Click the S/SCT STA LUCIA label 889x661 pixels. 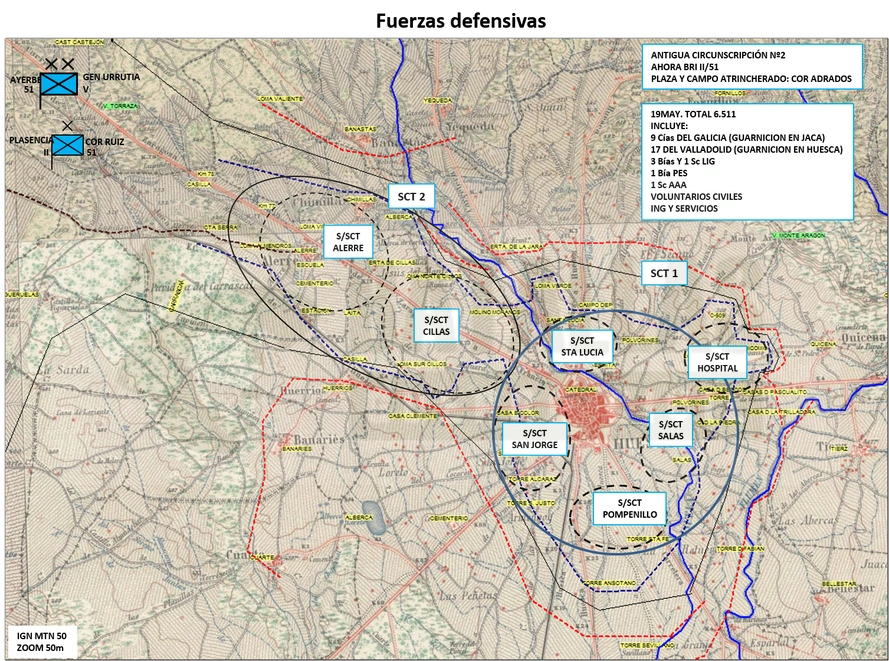[x=582, y=346]
